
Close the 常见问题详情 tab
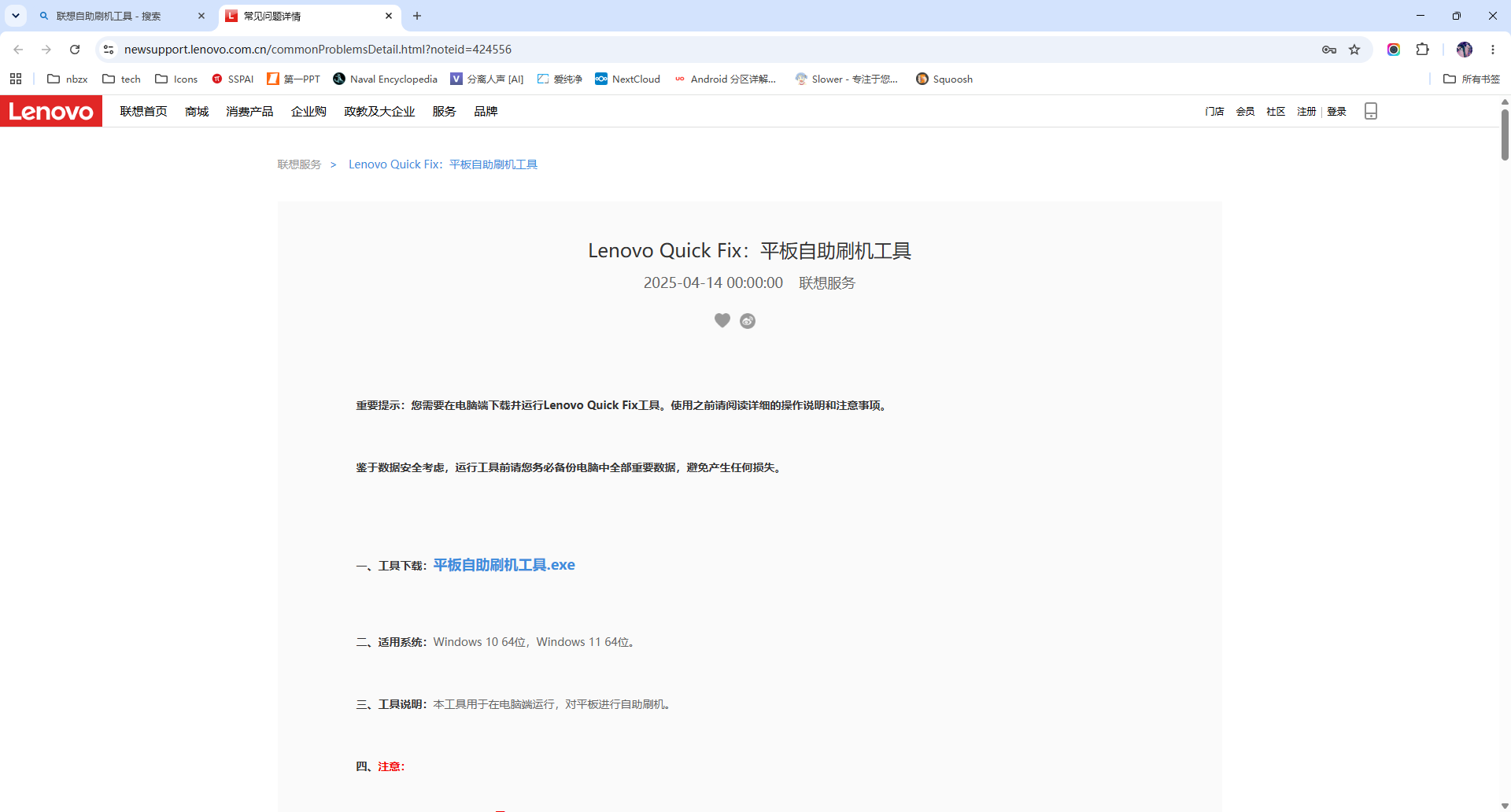click(x=389, y=16)
